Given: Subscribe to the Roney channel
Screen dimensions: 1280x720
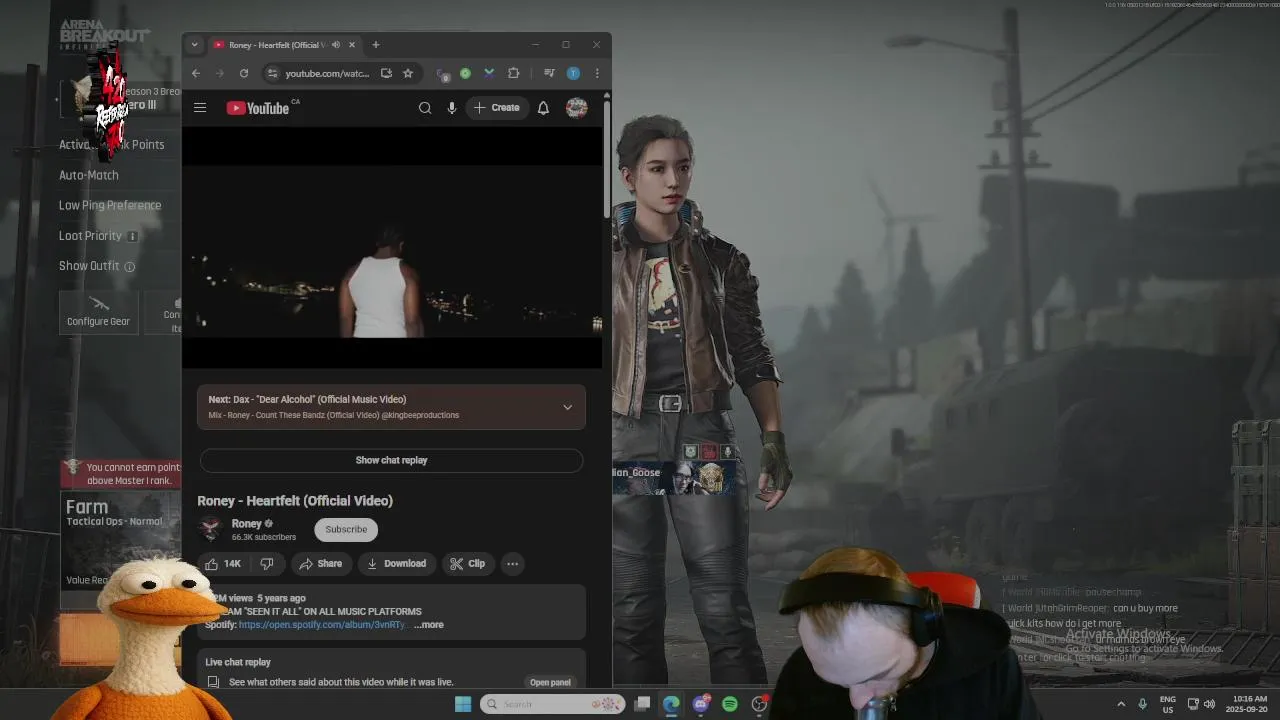Looking at the screenshot, I should 346,529.
